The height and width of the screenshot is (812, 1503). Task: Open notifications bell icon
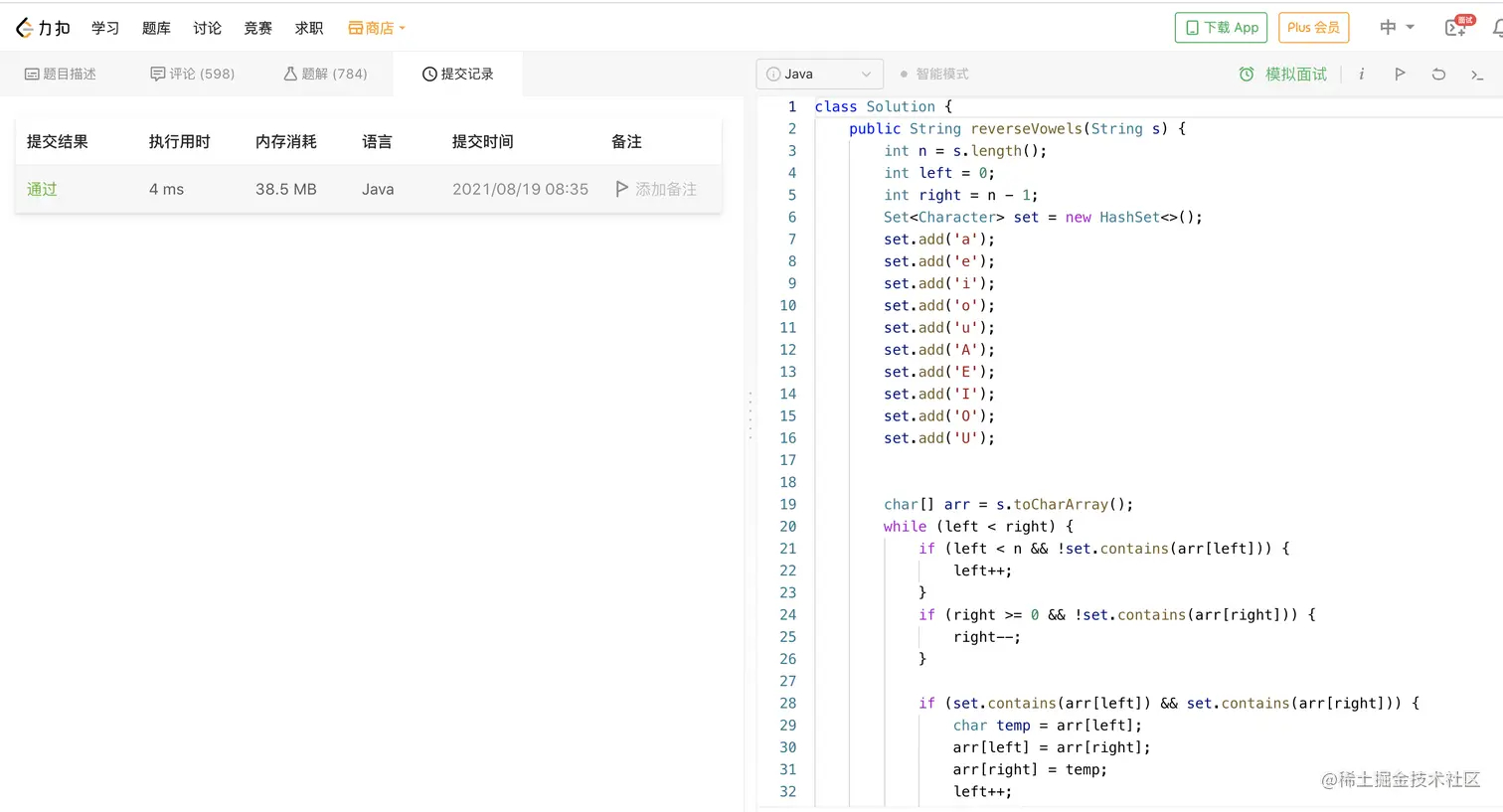(x=1497, y=28)
